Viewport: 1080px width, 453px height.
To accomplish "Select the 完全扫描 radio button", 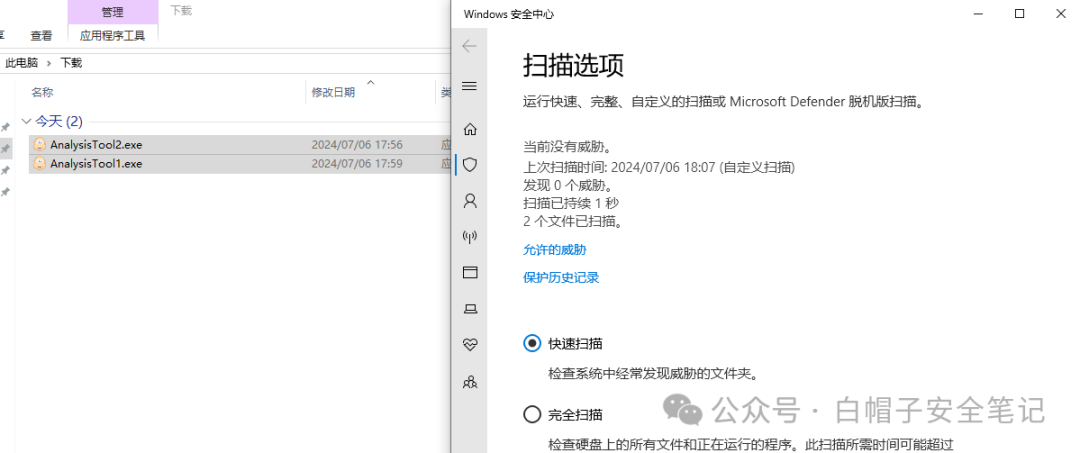I will (532, 414).
